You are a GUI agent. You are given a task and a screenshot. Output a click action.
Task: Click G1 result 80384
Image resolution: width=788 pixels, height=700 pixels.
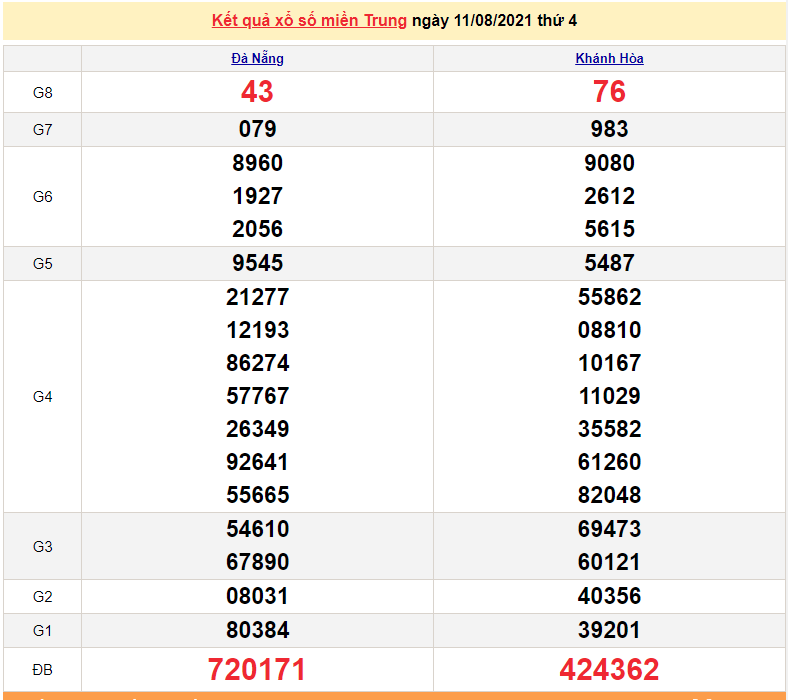tap(257, 630)
